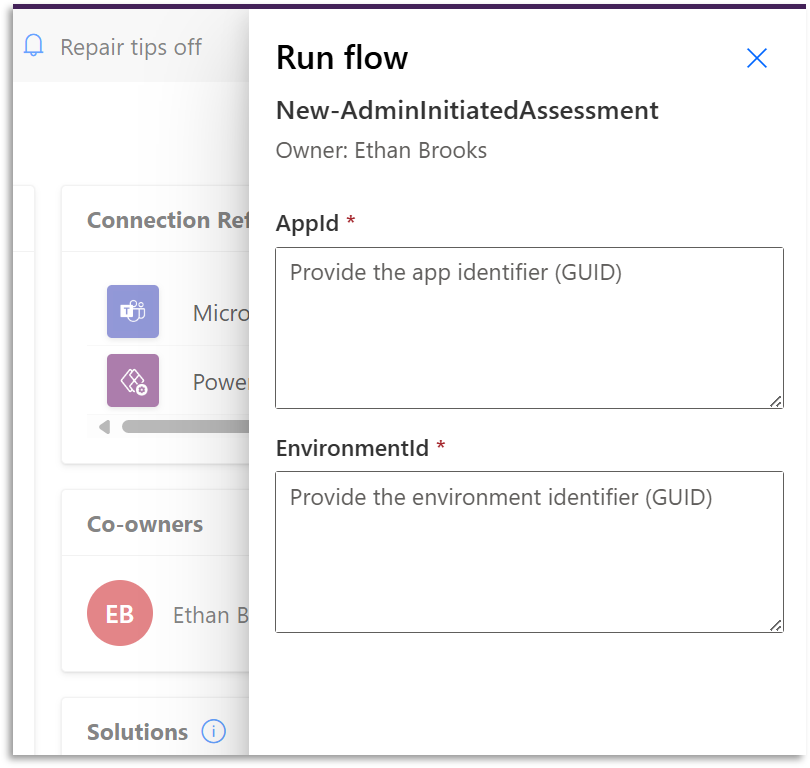Viewport: 810px width, 768px height.
Task: Click the Ethan B co-owner name
Action: coord(211,615)
